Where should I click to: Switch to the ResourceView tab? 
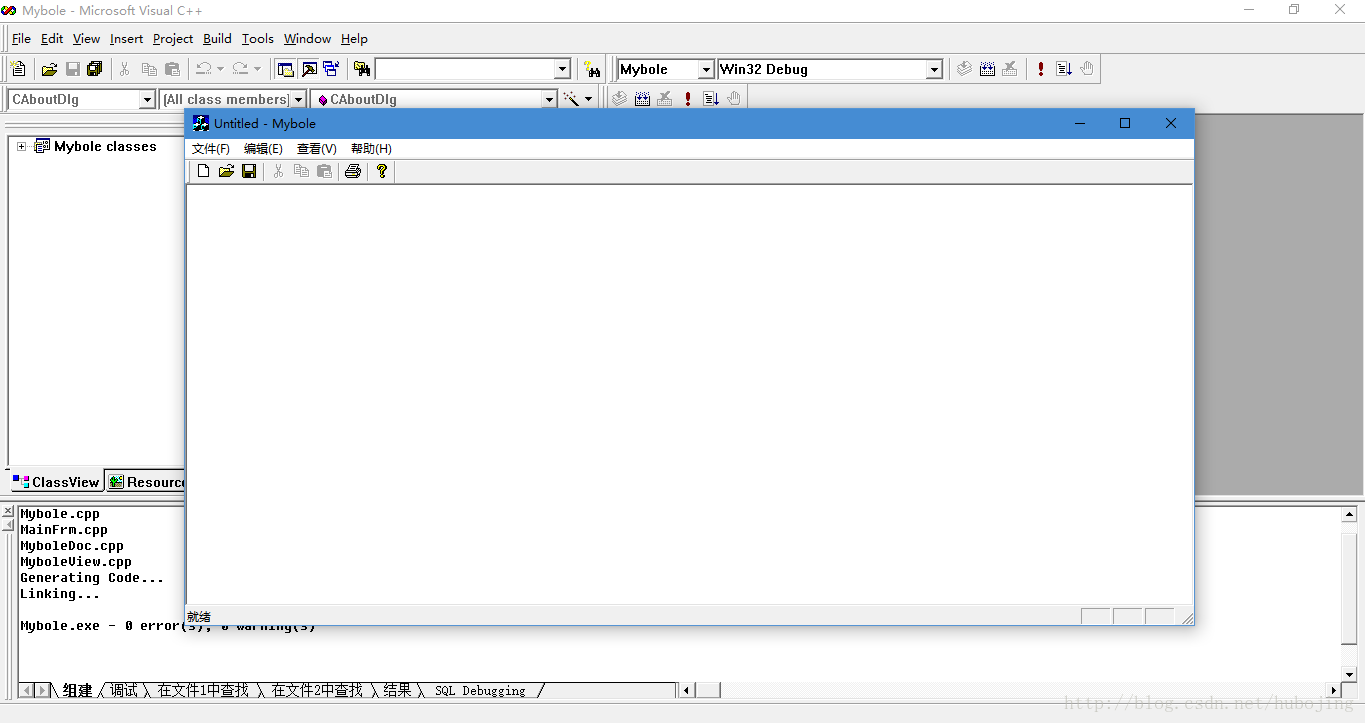click(146, 481)
